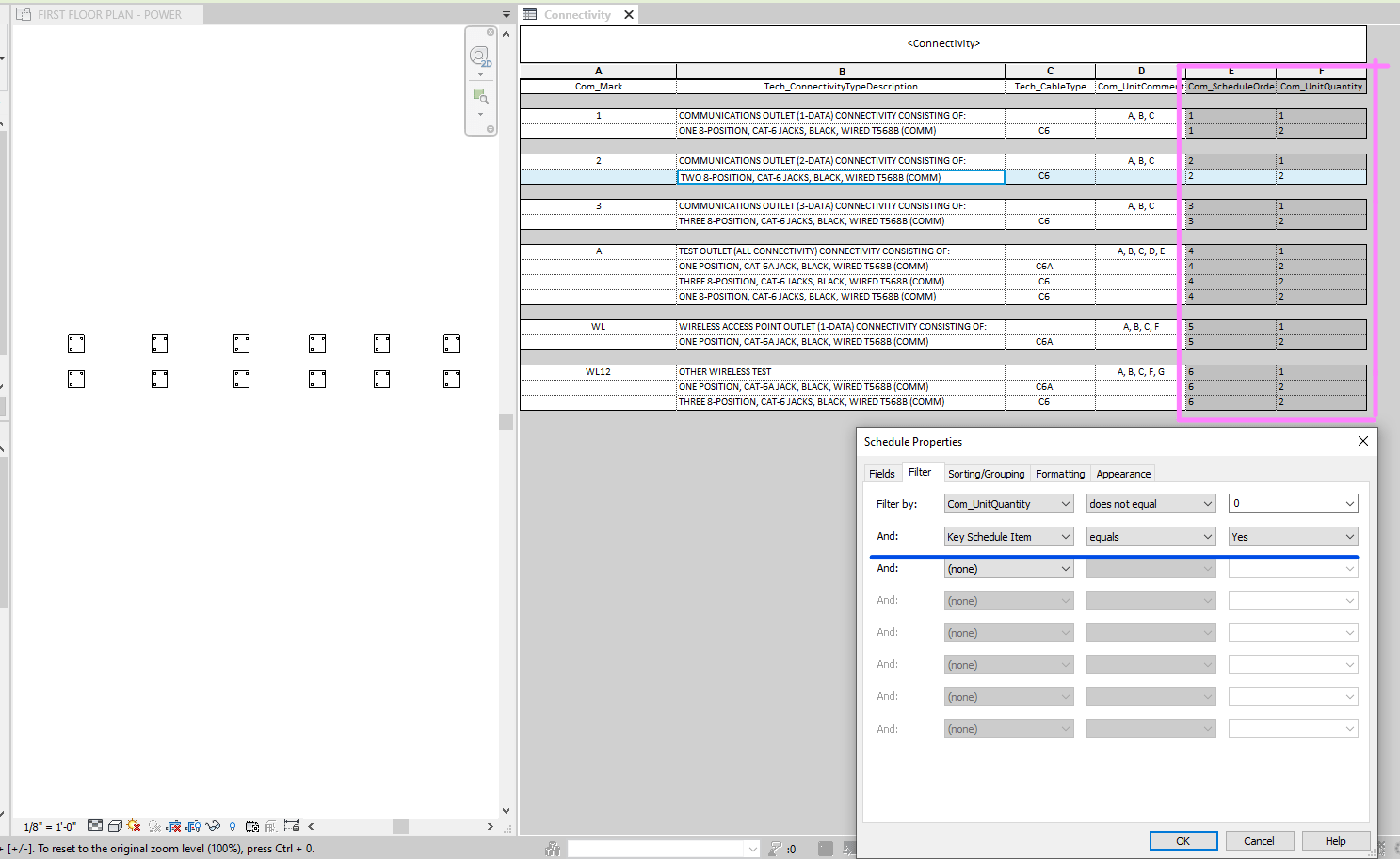Select the 'TWO 8-POSITION' schedule cell
This screenshot has width=1400, height=859.
coord(841,176)
